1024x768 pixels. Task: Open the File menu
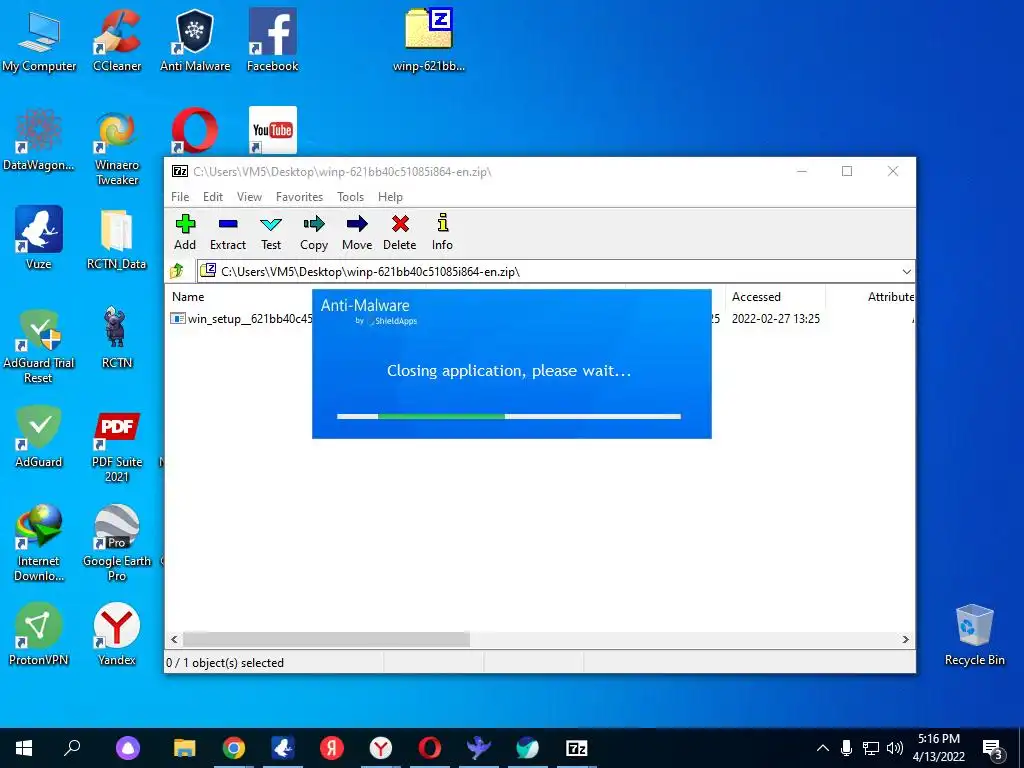180,197
